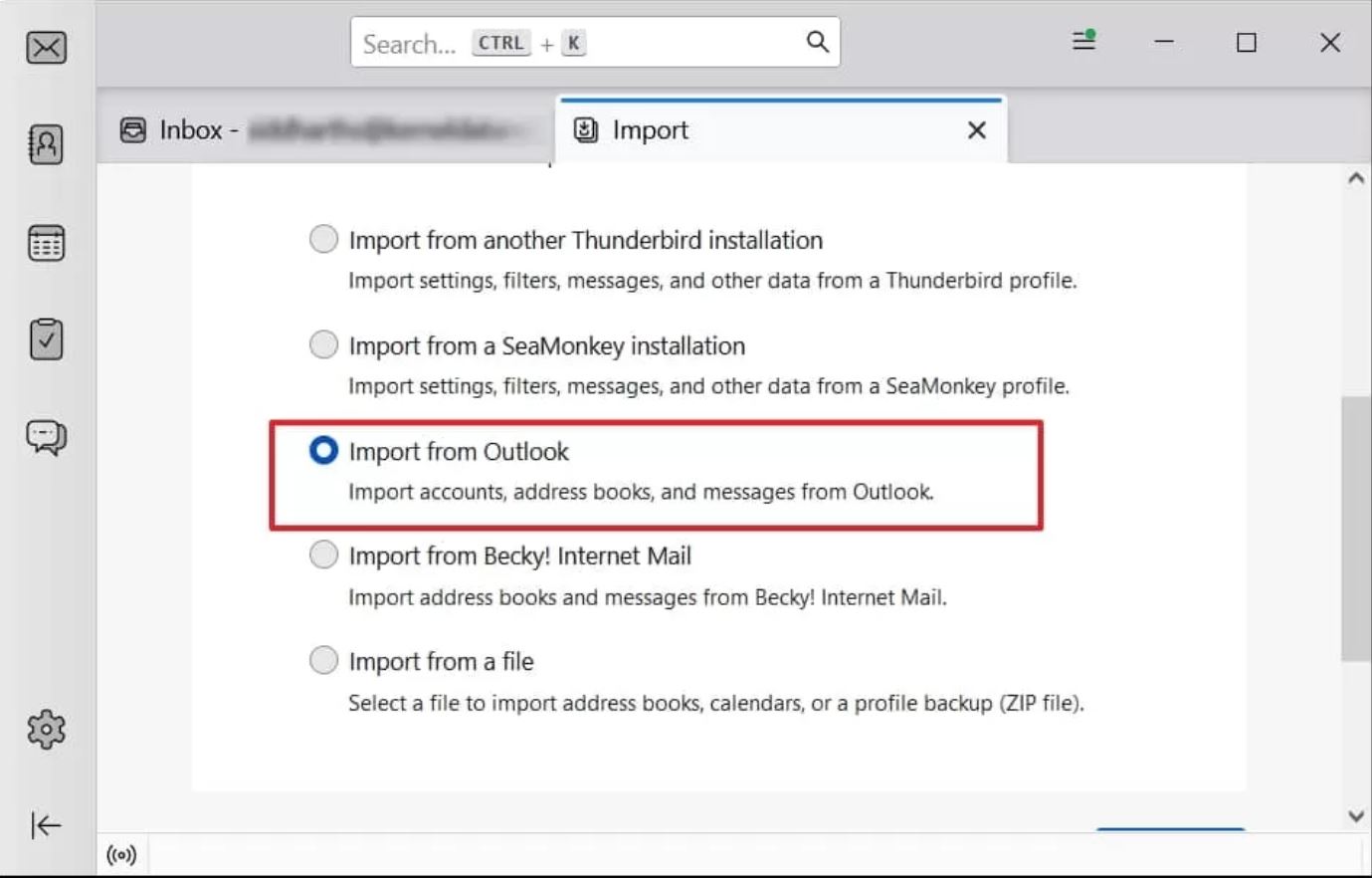Click the online status broadcast icon
Image resolution: width=1372 pixels, height=878 pixels.
[121, 855]
